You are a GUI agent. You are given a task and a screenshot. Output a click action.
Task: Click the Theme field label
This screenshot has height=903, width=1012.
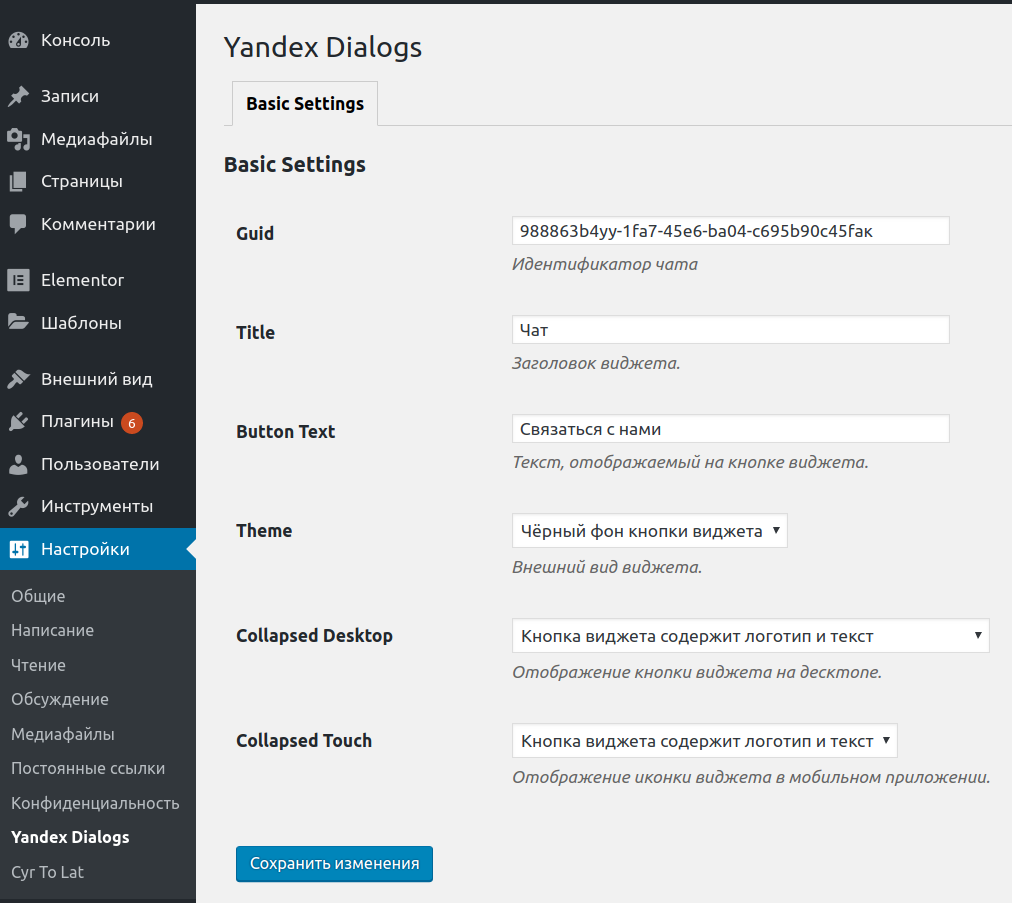264,531
